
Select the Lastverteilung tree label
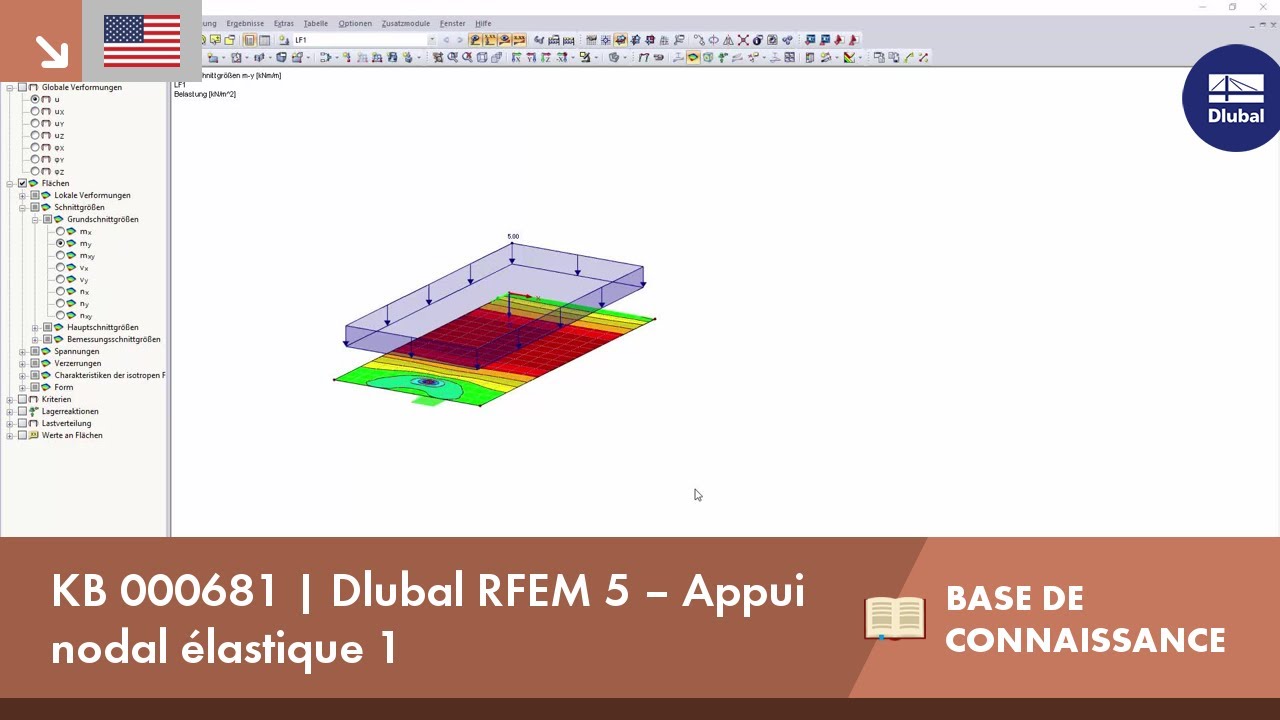(66, 423)
